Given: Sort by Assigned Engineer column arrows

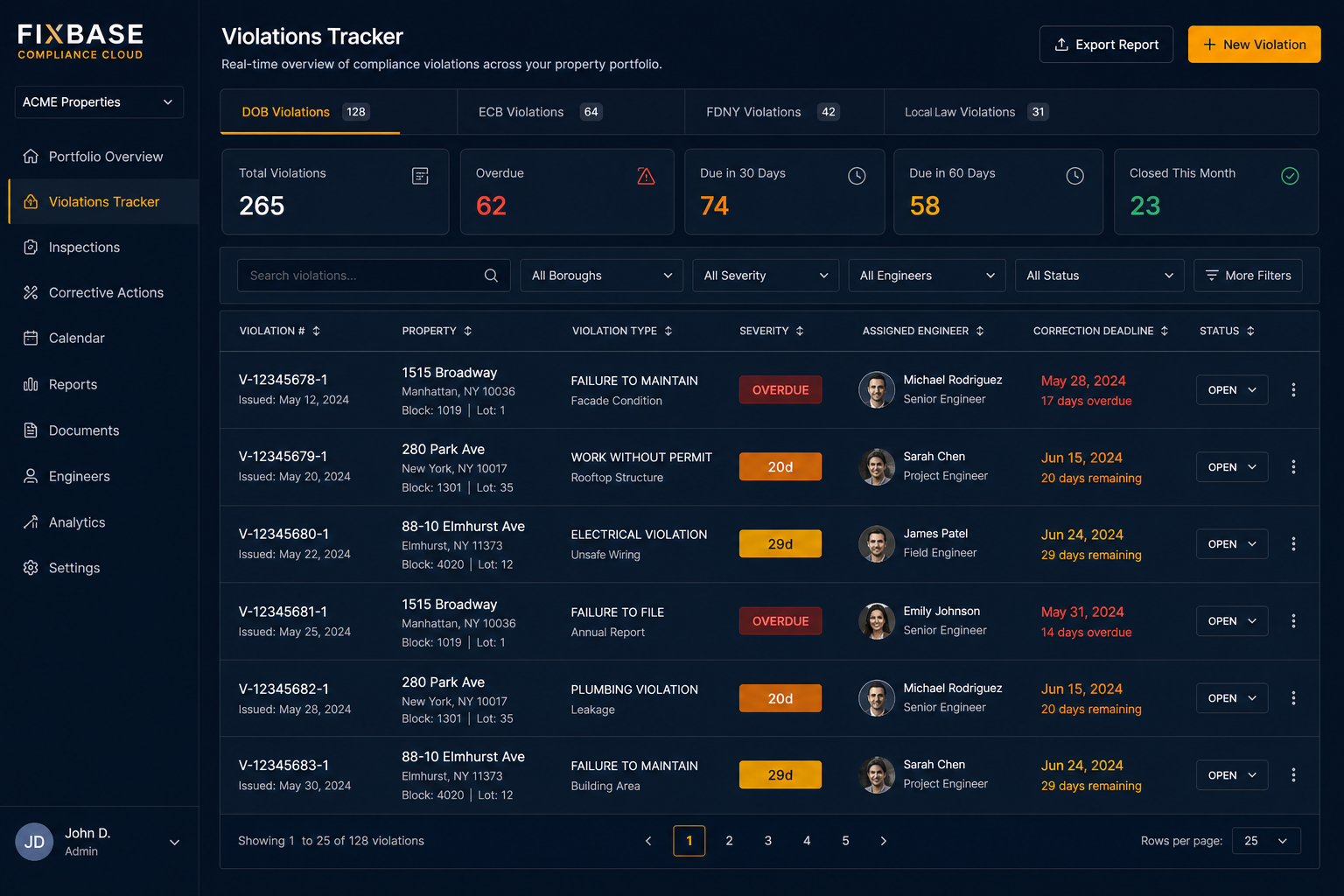Looking at the screenshot, I should [980, 331].
